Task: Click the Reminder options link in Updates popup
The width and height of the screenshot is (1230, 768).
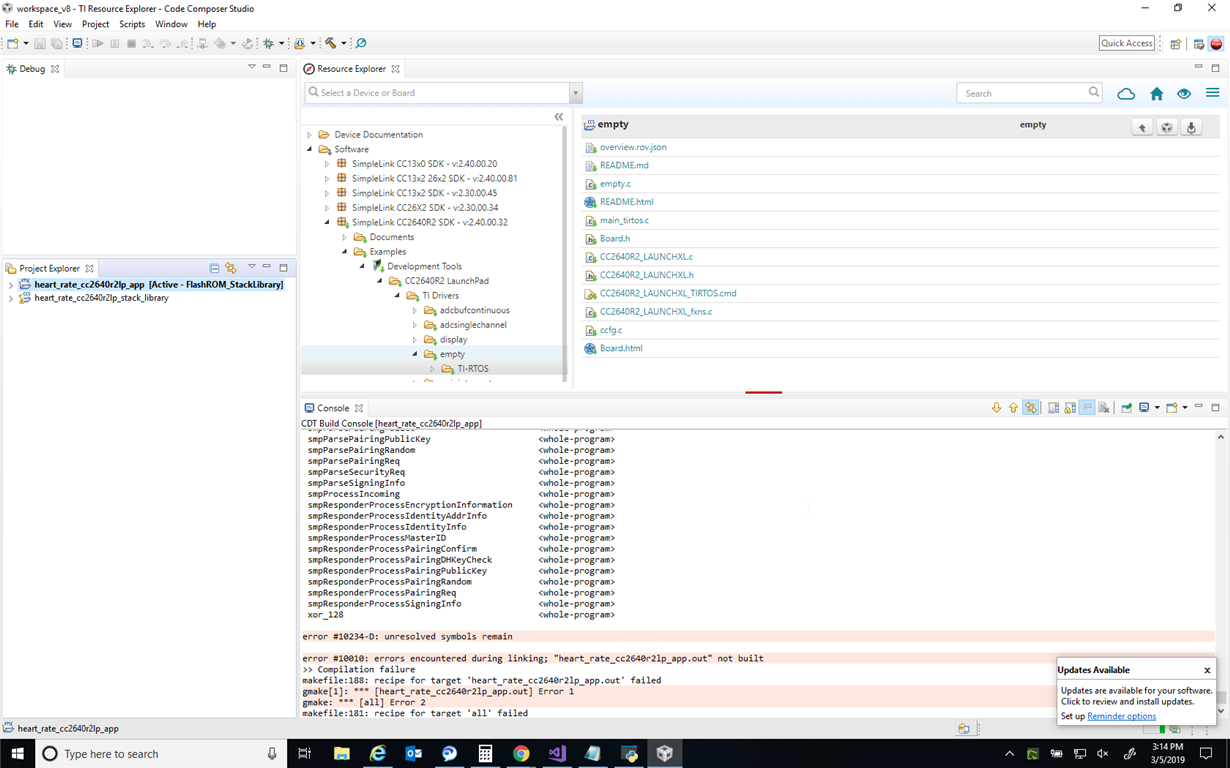Action: click(x=1122, y=716)
